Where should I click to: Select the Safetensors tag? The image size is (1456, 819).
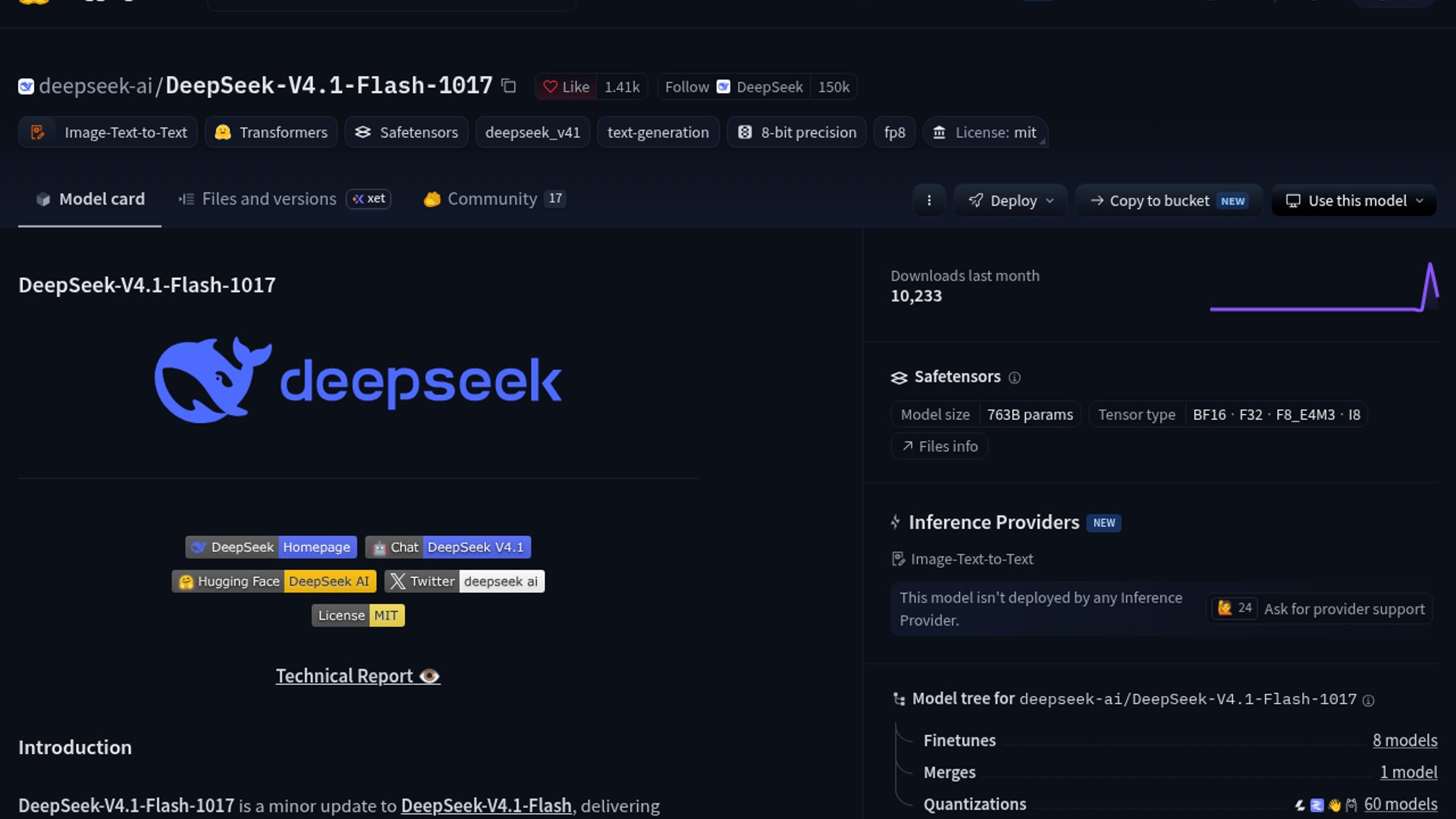pos(406,133)
